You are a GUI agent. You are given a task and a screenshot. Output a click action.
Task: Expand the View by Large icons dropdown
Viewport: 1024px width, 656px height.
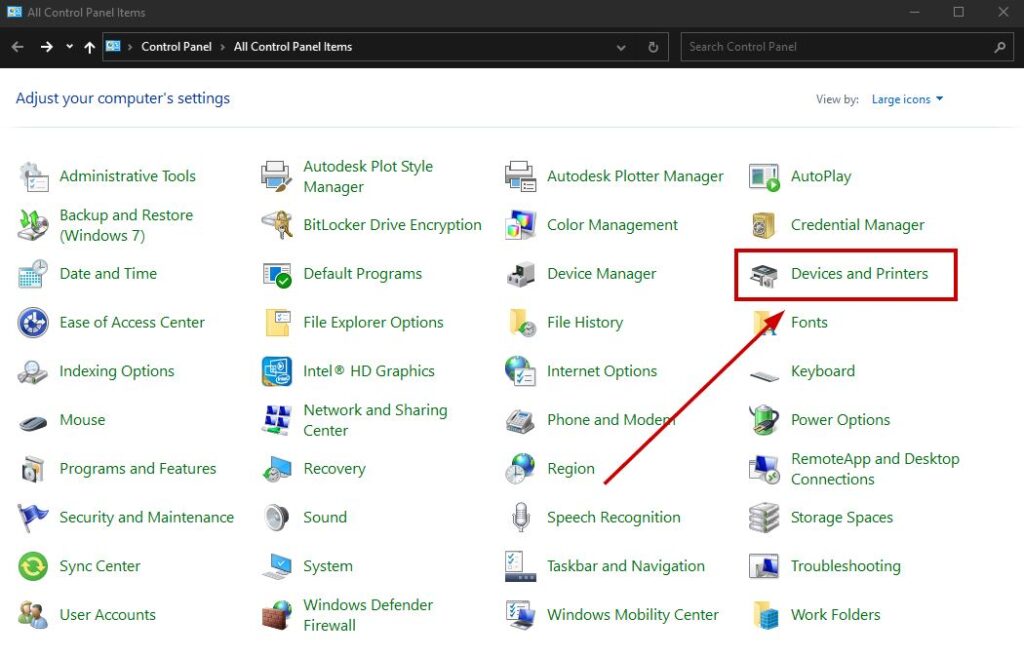tap(907, 99)
